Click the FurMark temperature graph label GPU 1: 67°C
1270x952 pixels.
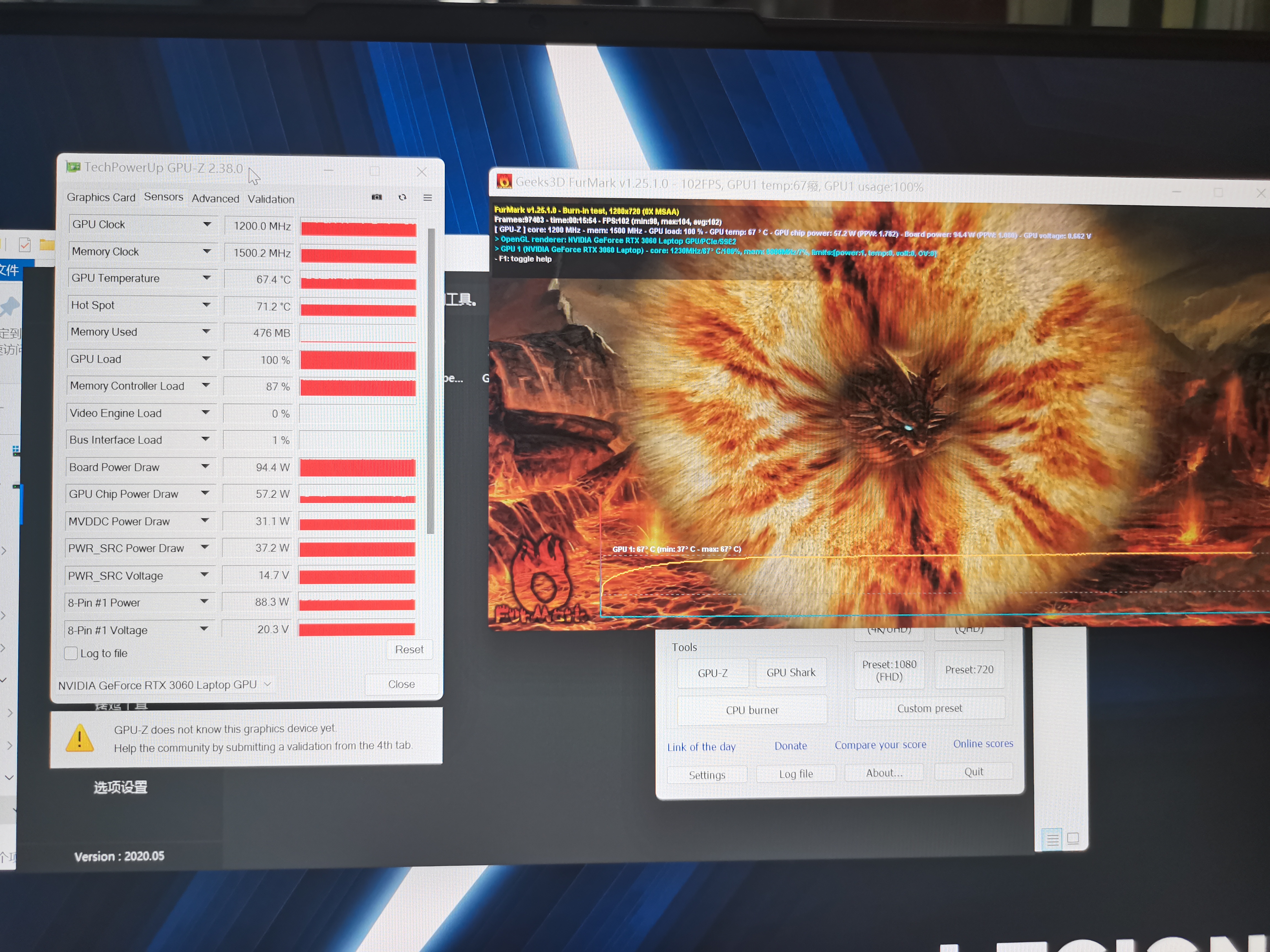click(676, 549)
